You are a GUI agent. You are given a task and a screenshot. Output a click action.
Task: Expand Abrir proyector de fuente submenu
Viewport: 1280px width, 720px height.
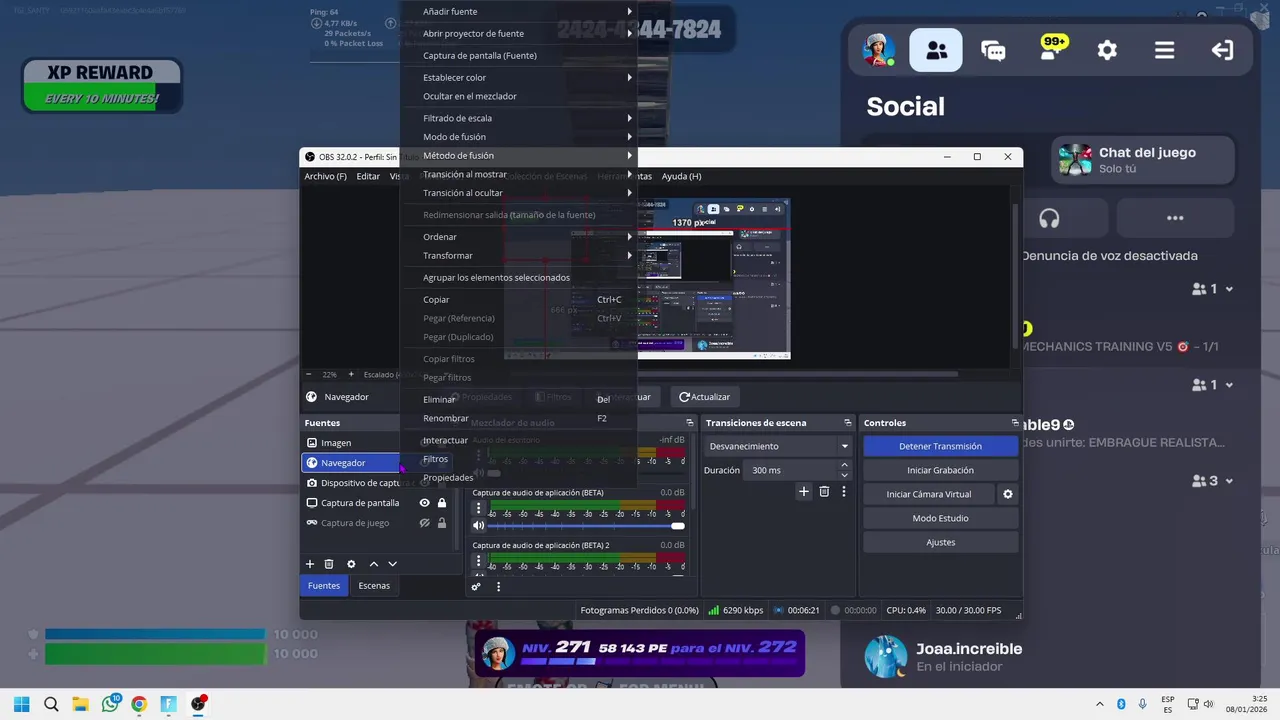[519, 34]
